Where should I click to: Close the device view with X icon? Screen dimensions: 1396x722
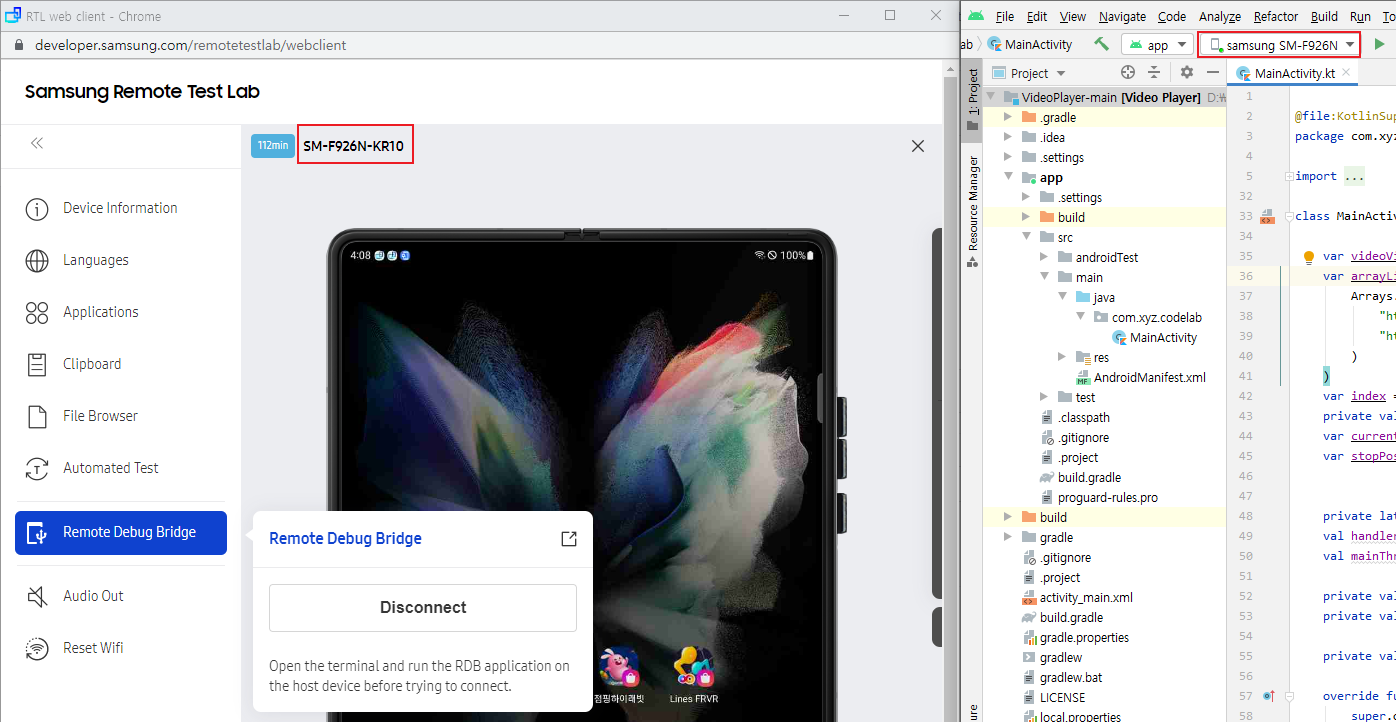click(917, 146)
